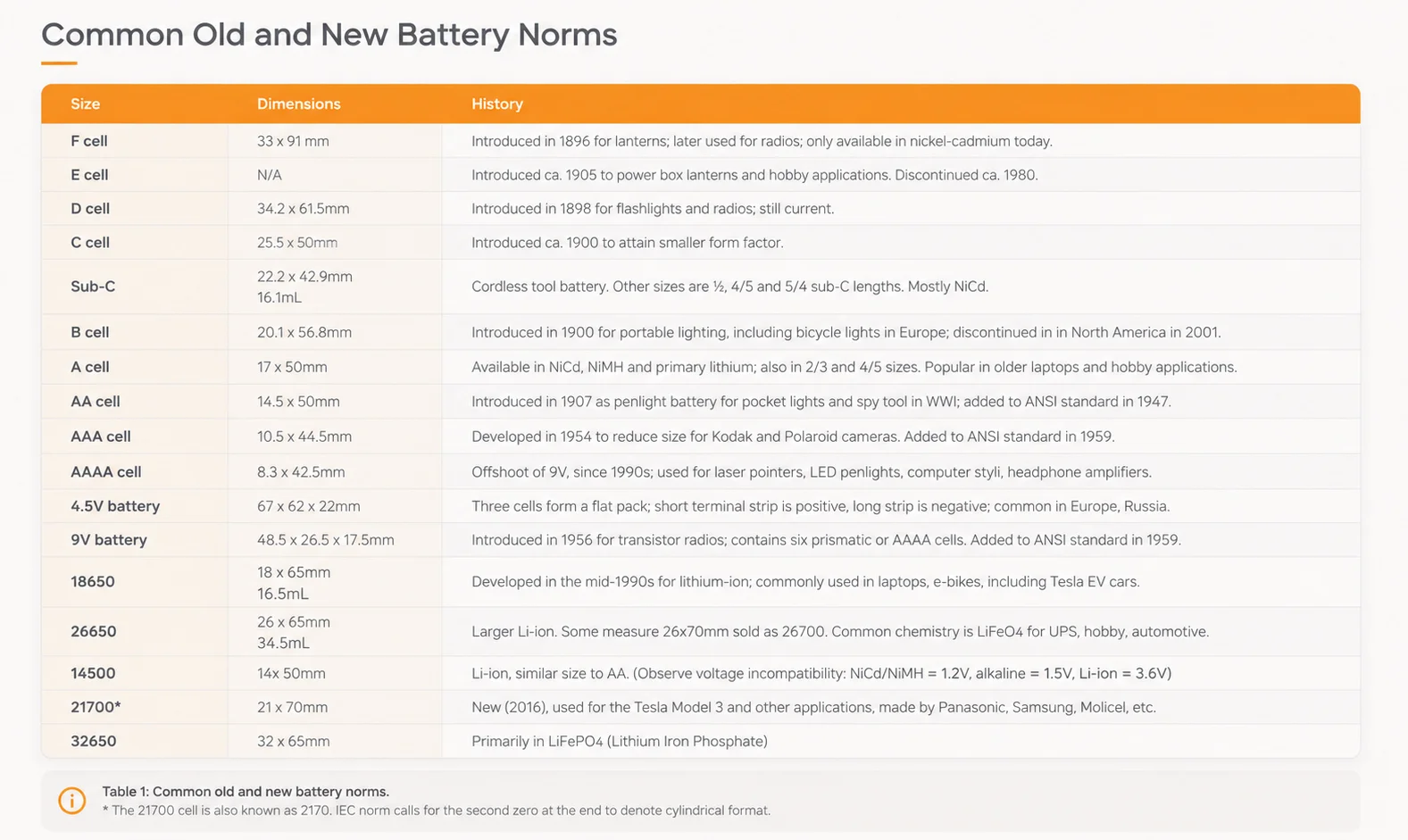
Task: Select the 14500 history text about voltage
Action: pos(821,673)
